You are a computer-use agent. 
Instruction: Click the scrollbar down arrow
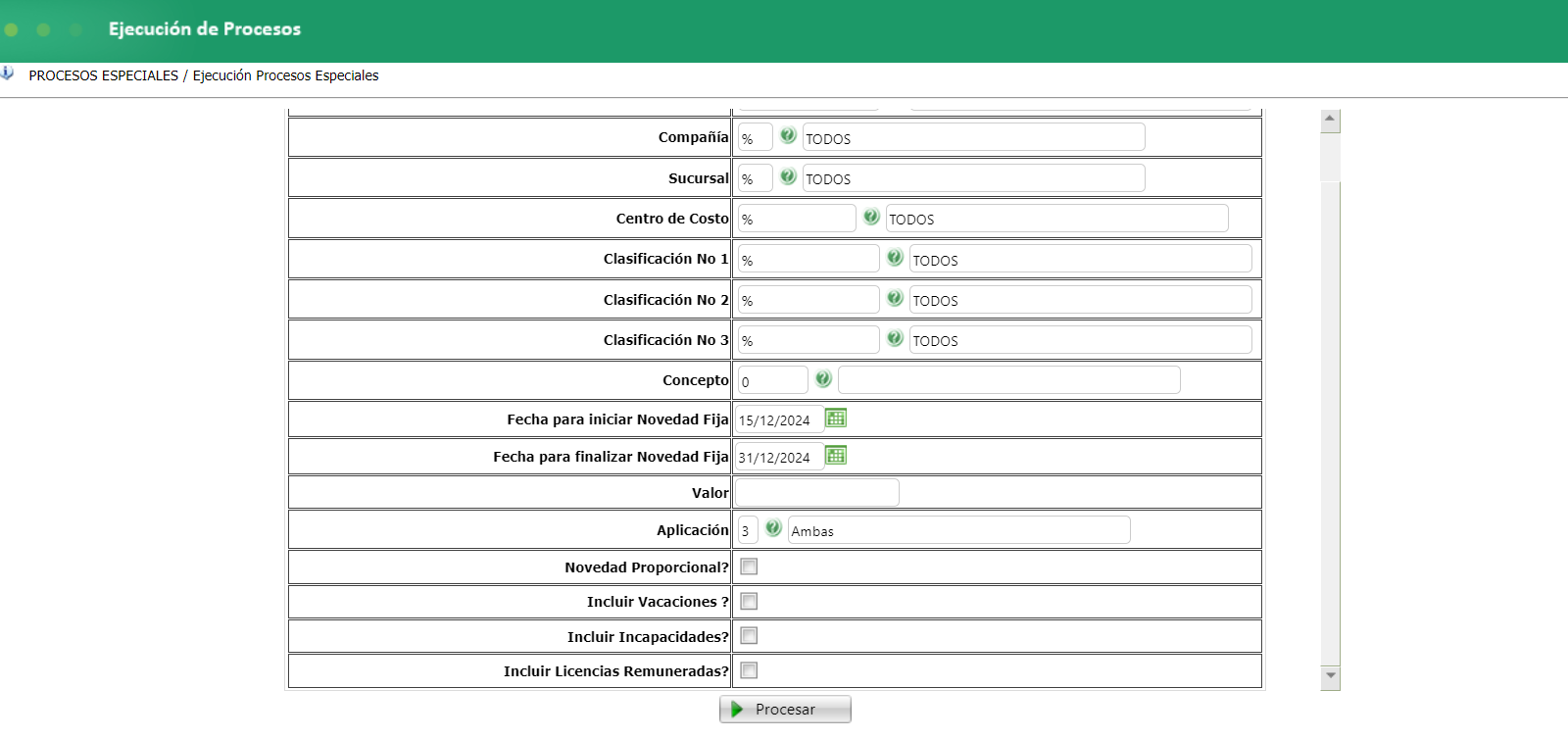1330,675
